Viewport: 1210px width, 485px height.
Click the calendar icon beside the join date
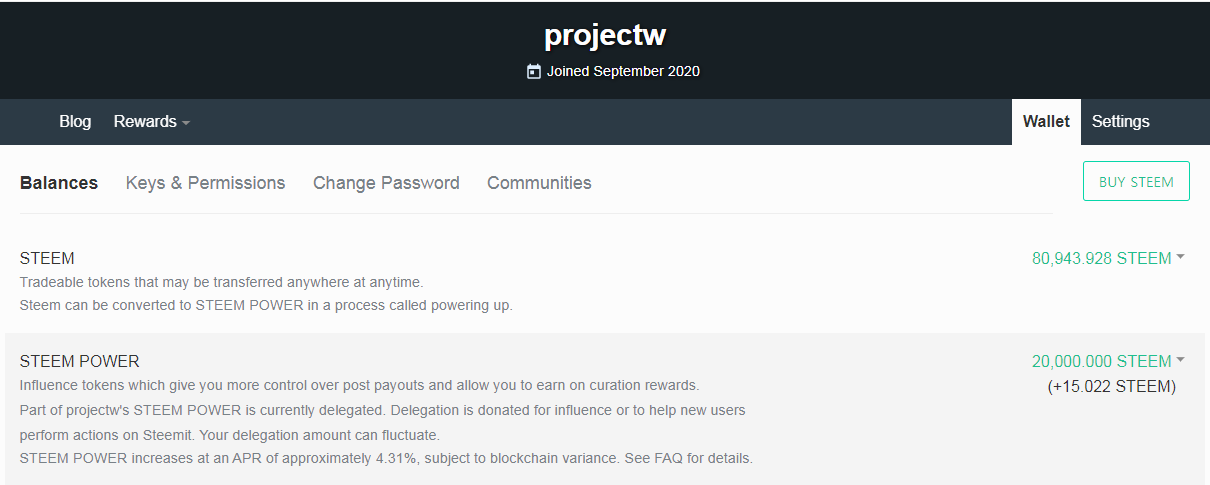pyautogui.click(x=534, y=72)
